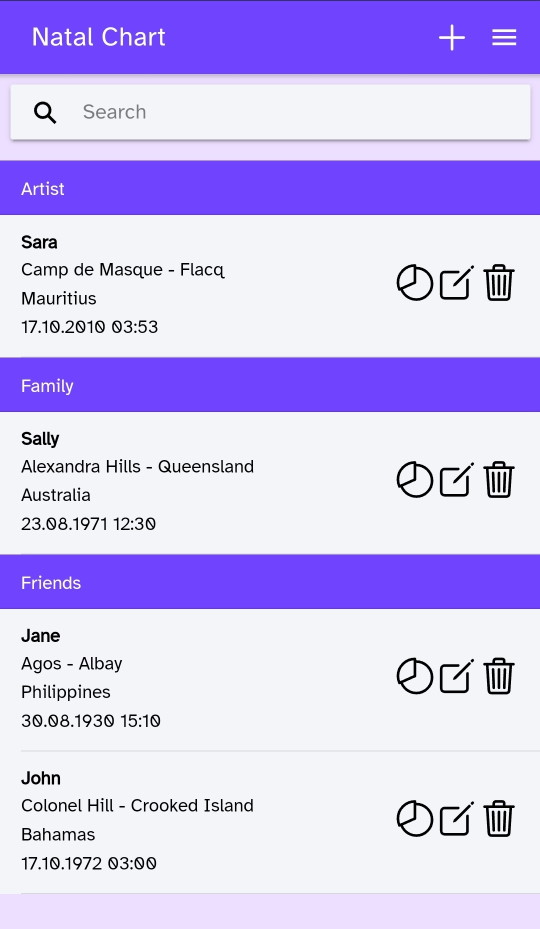
Task: Remove Jane using trash icon
Action: pyautogui.click(x=499, y=675)
